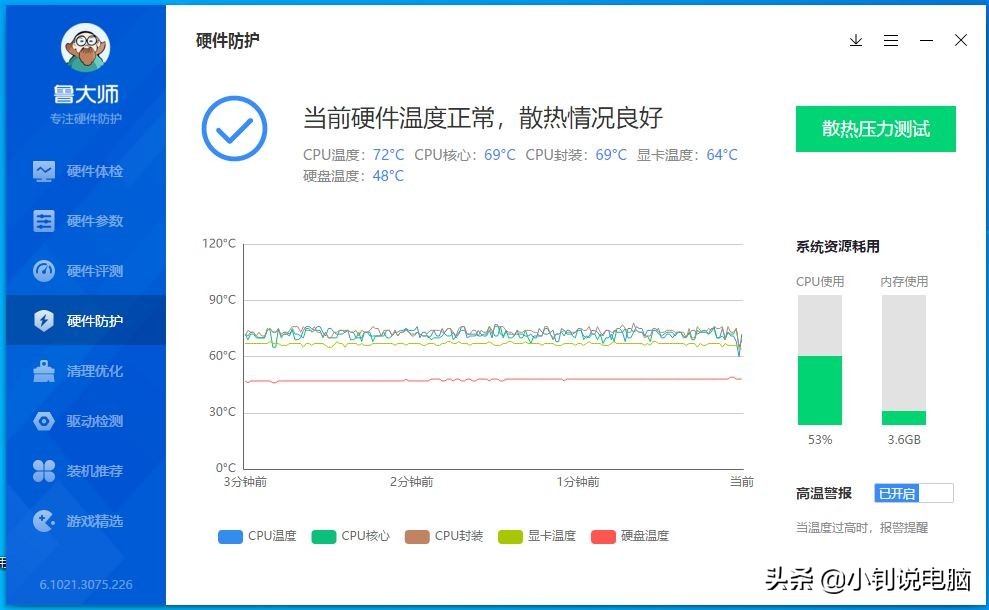Screen dimensions: 989x610
Task: Start the 散热压力测试 stress test
Action: (875, 129)
